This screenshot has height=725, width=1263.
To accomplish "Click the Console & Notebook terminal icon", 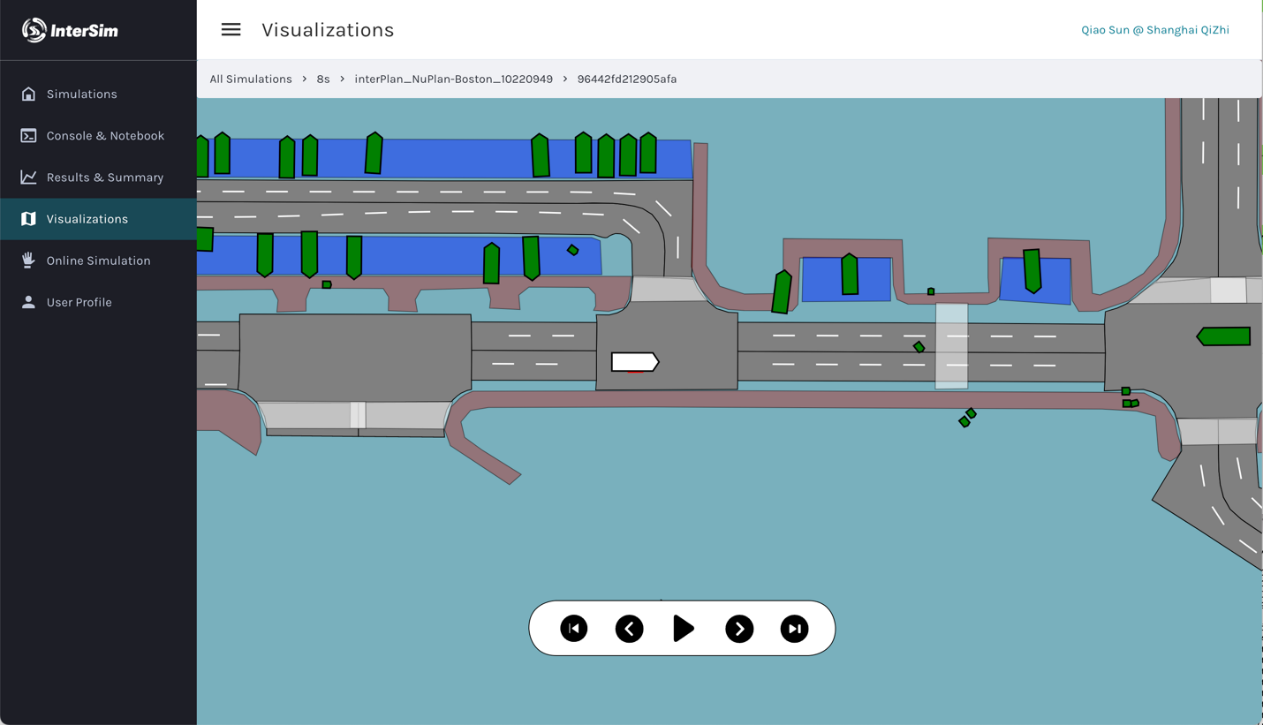I will click(x=28, y=136).
